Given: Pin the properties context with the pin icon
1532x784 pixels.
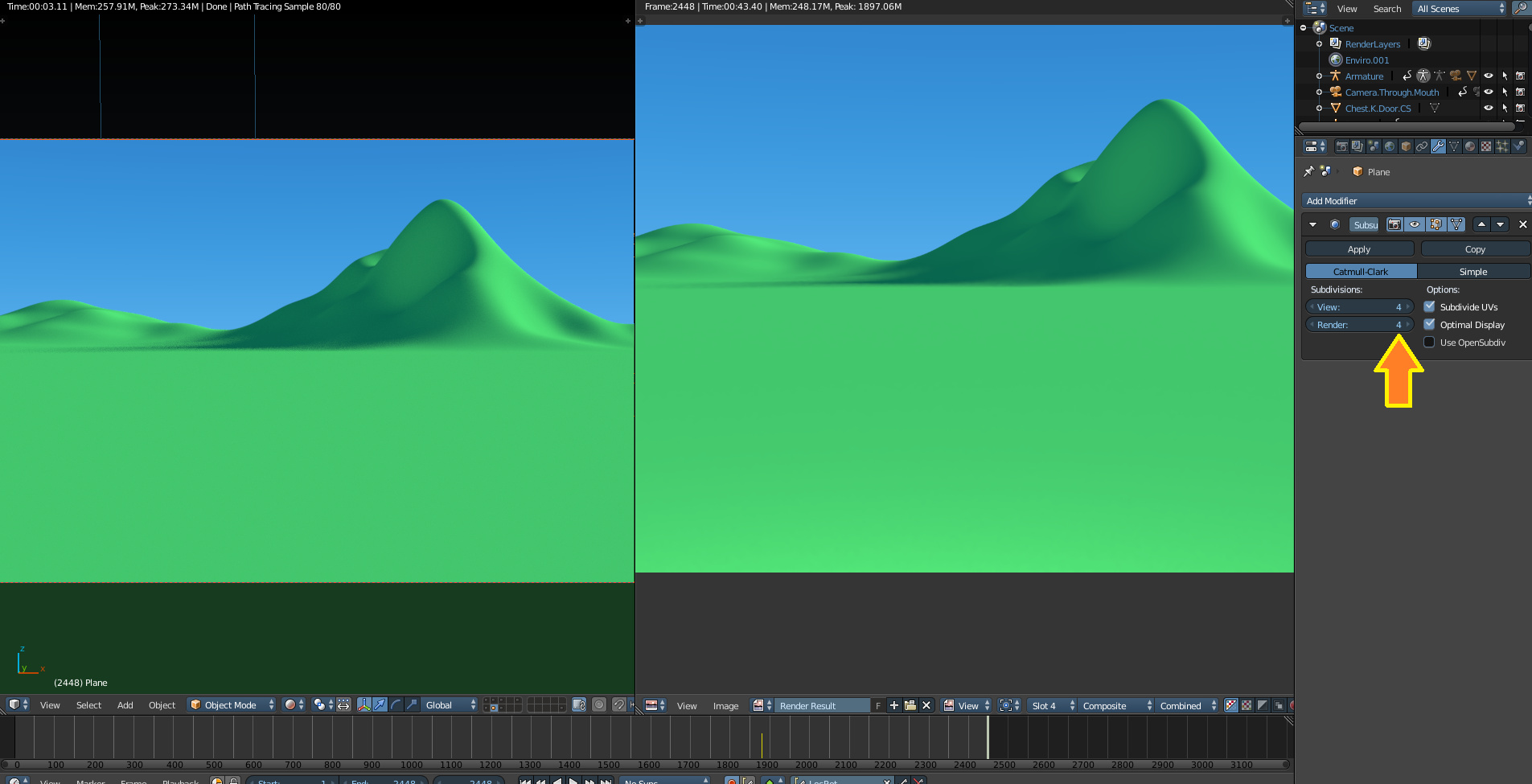Looking at the screenshot, I should tap(1309, 171).
